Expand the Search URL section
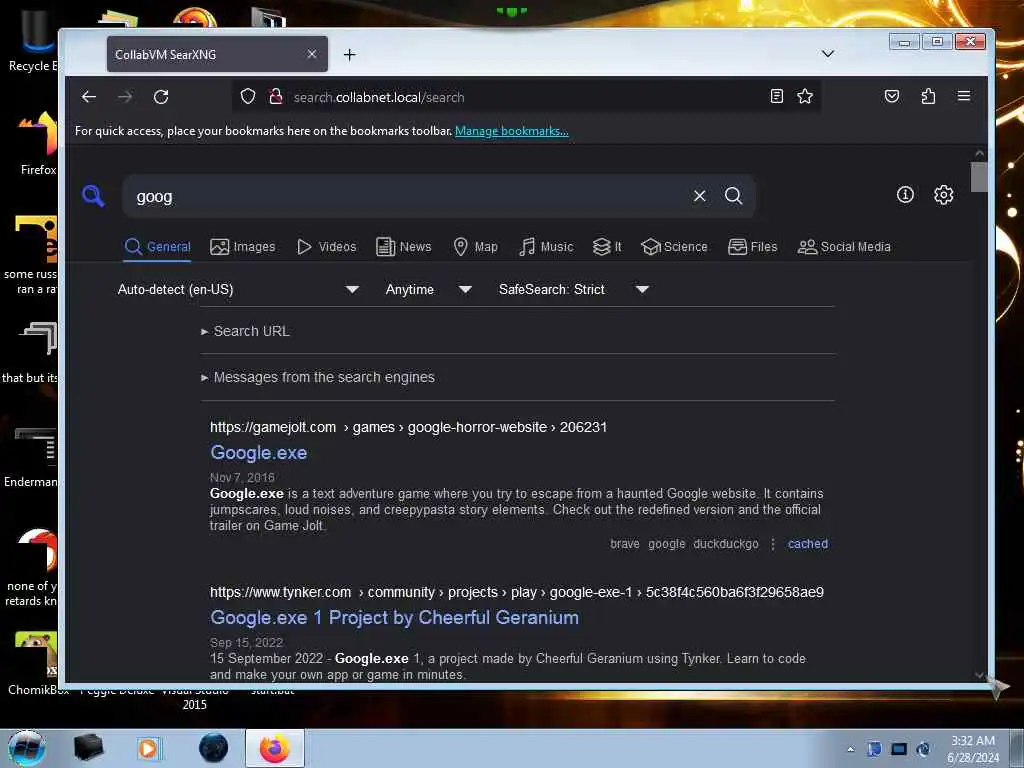The width and height of the screenshot is (1024, 768). (246, 331)
